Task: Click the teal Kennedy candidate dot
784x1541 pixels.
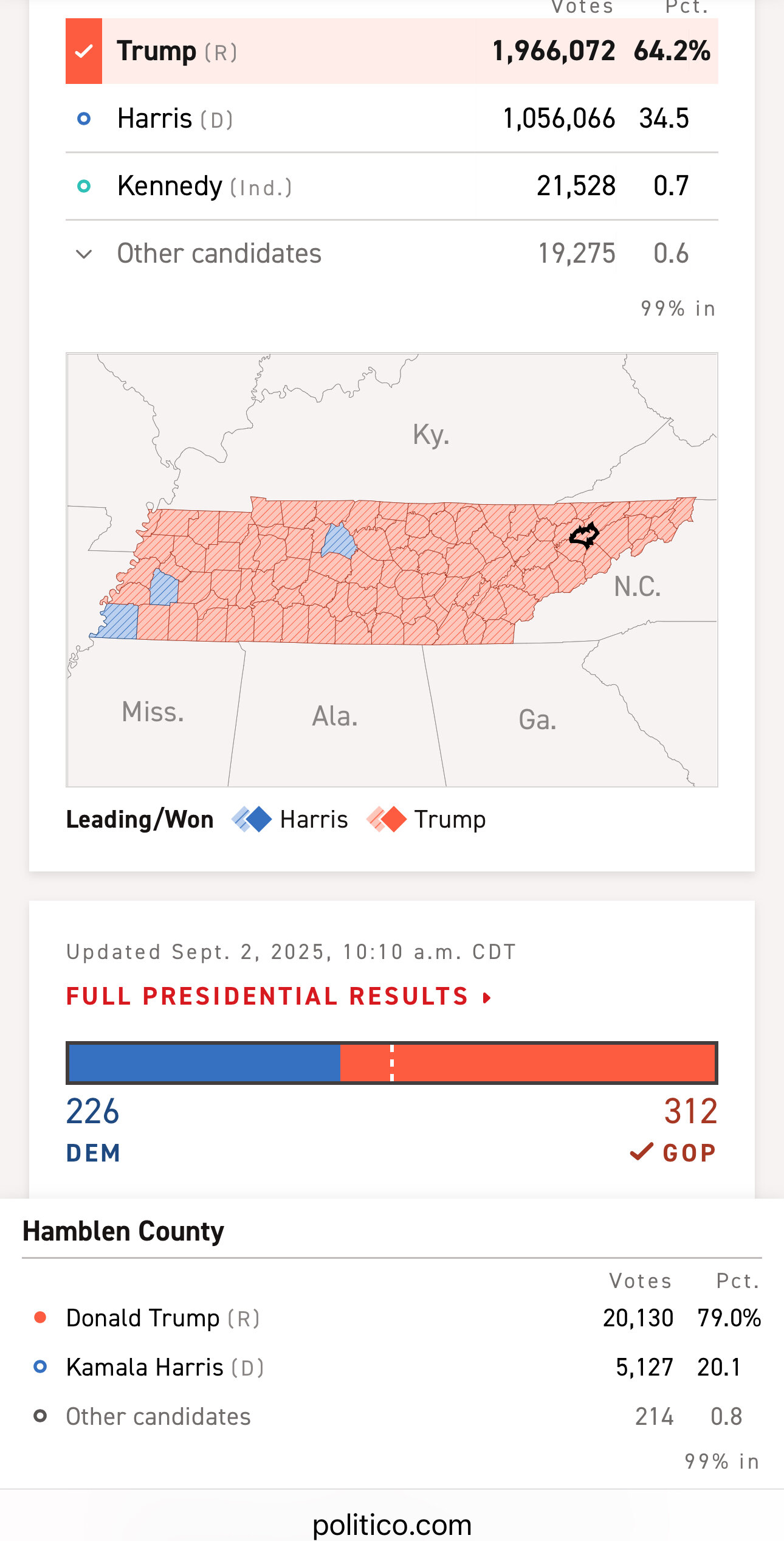Action: [84, 186]
